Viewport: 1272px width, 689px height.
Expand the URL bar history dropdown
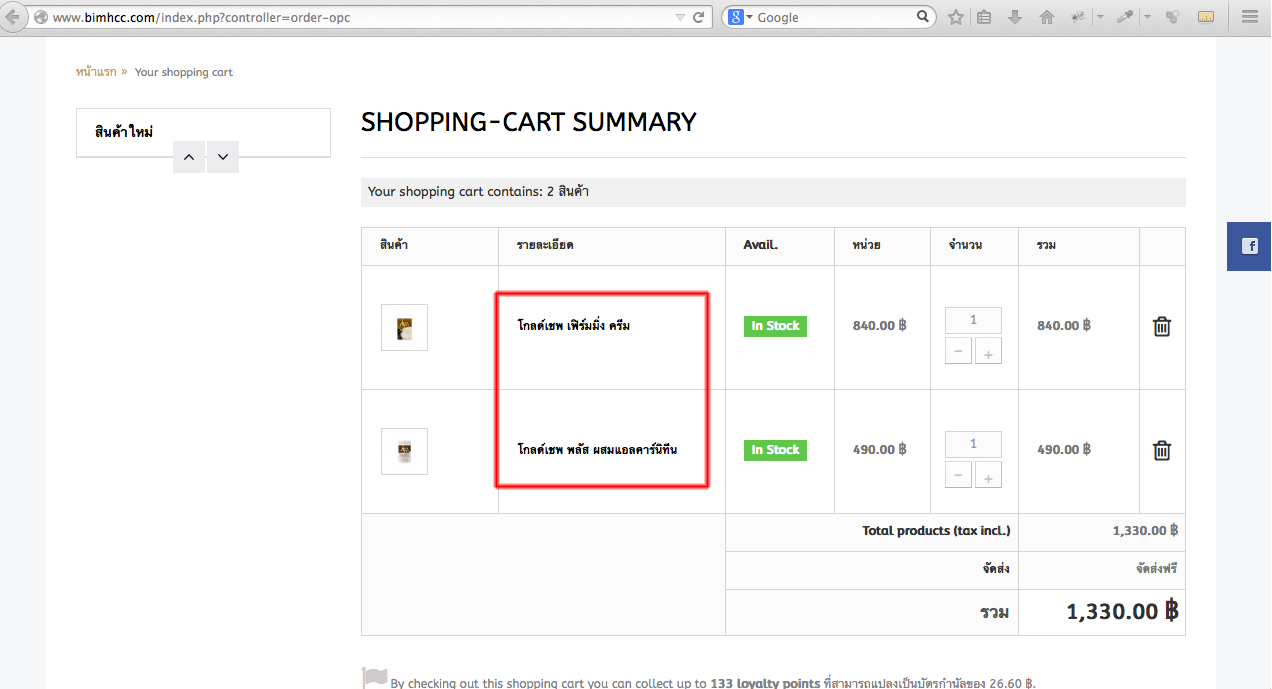tap(680, 17)
